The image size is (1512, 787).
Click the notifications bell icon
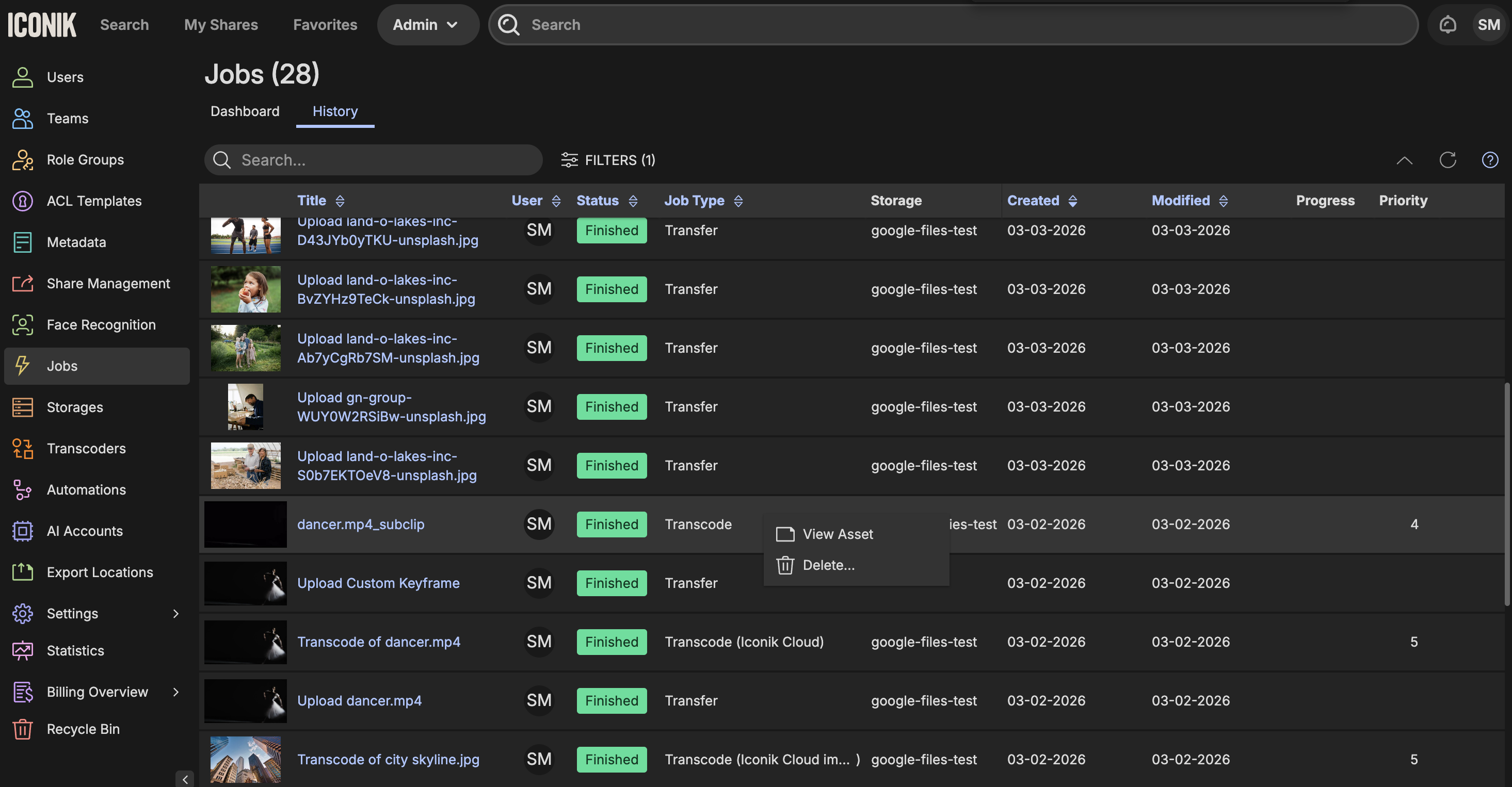(x=1447, y=25)
